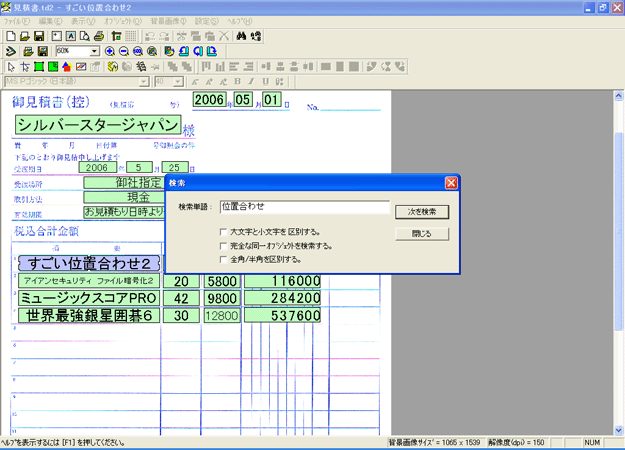The height and width of the screenshot is (450, 625).
Task: Click the 05 month field in the date header
Action: click(x=243, y=99)
